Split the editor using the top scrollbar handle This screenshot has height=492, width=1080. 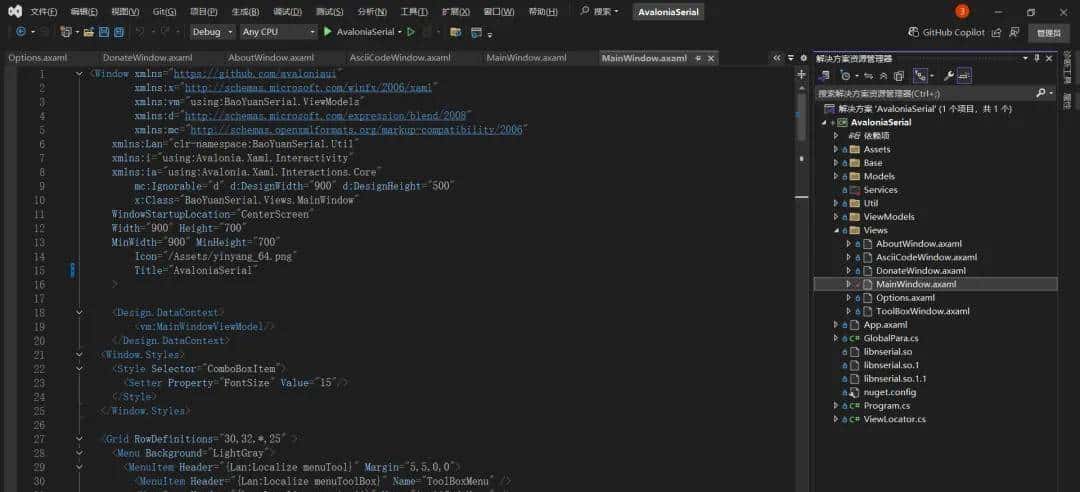coord(801,74)
